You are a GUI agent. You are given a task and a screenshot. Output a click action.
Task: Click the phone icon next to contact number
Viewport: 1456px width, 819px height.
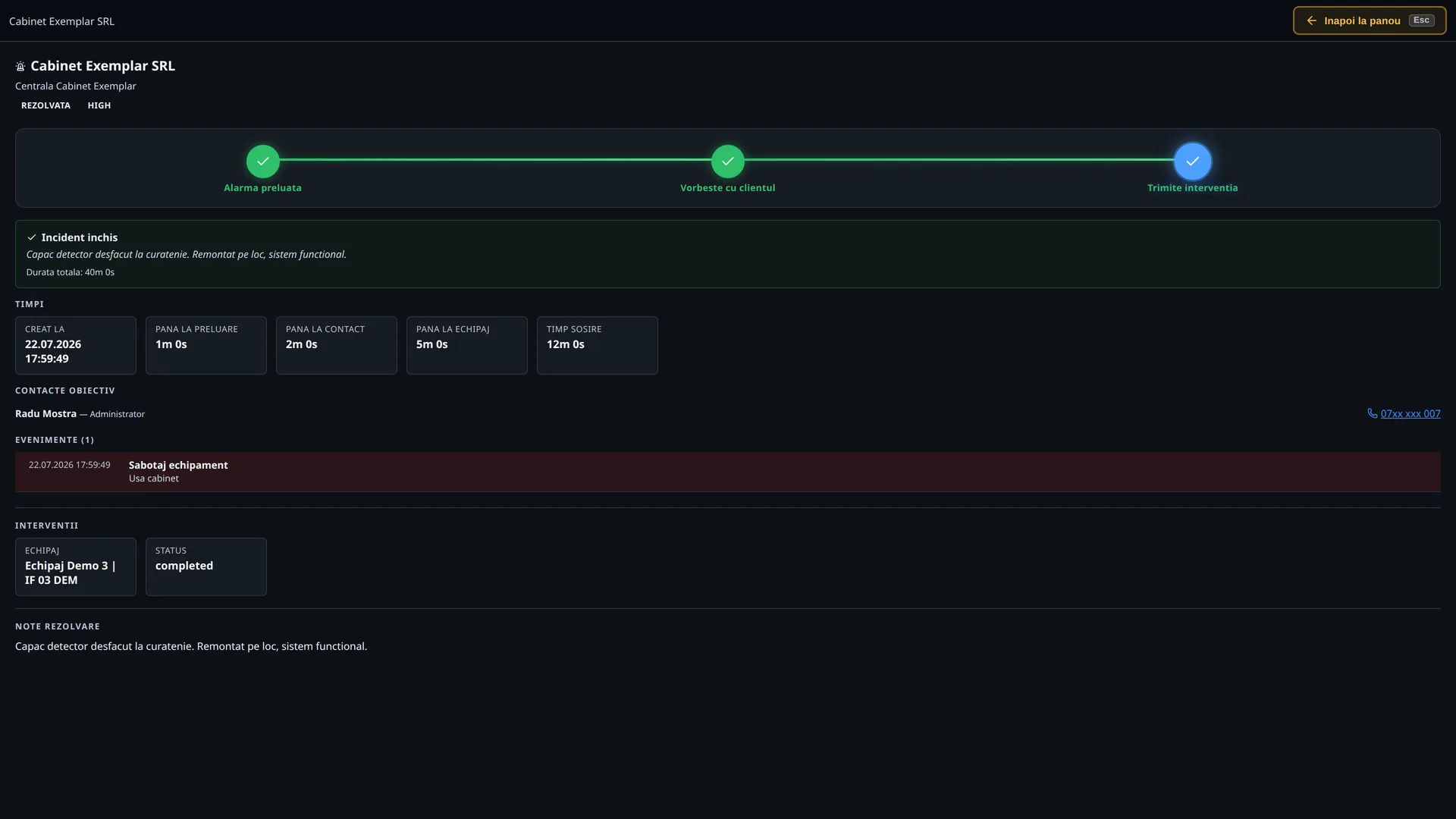point(1372,413)
